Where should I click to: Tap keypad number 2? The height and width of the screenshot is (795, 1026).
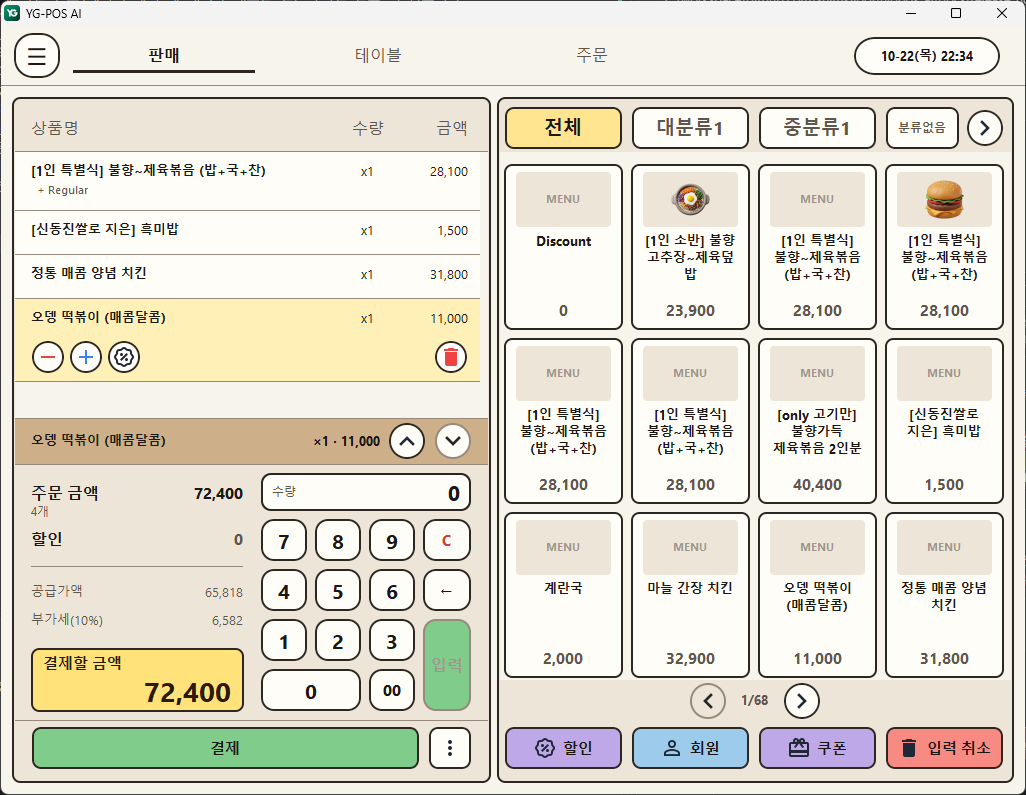point(338,641)
